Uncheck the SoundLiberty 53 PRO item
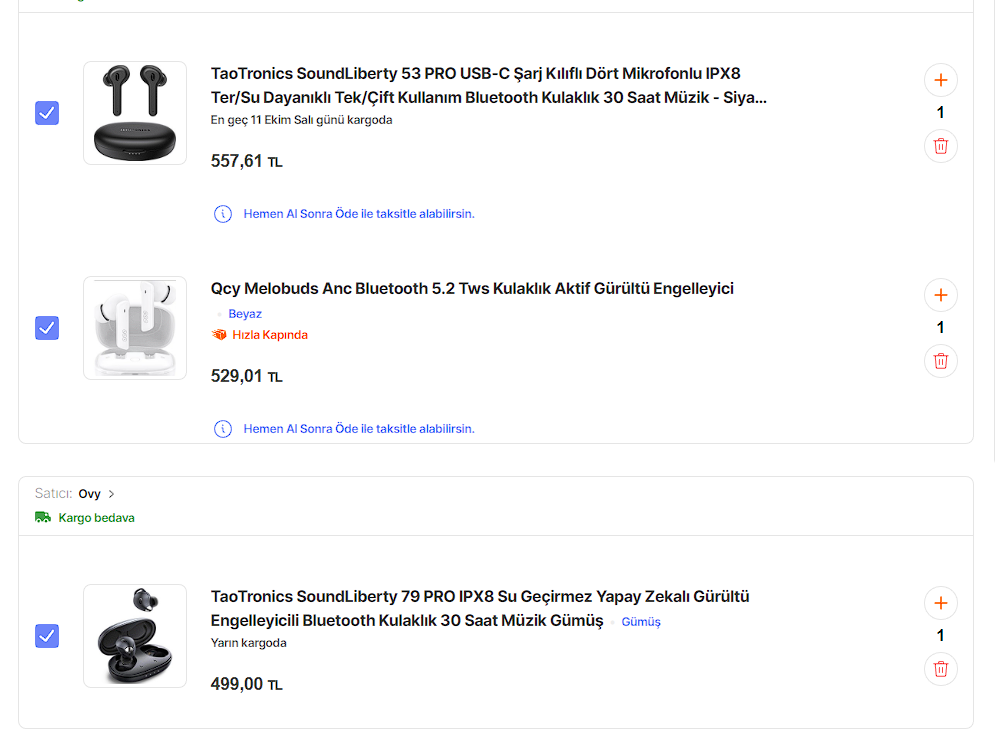Image resolution: width=995 pixels, height=748 pixels. pos(47,113)
